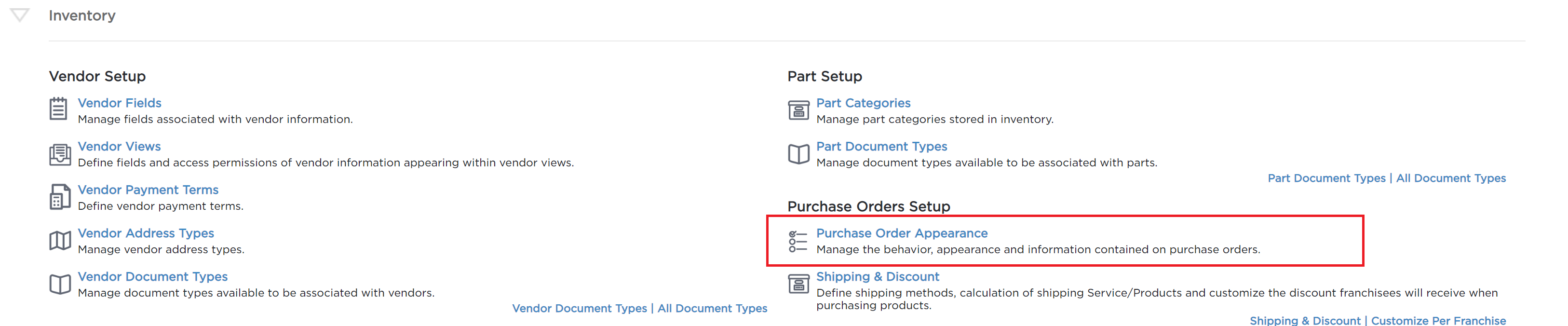The height and width of the screenshot is (326, 1568).
Task: Click the vendor views access permissions description
Action: click(x=325, y=163)
